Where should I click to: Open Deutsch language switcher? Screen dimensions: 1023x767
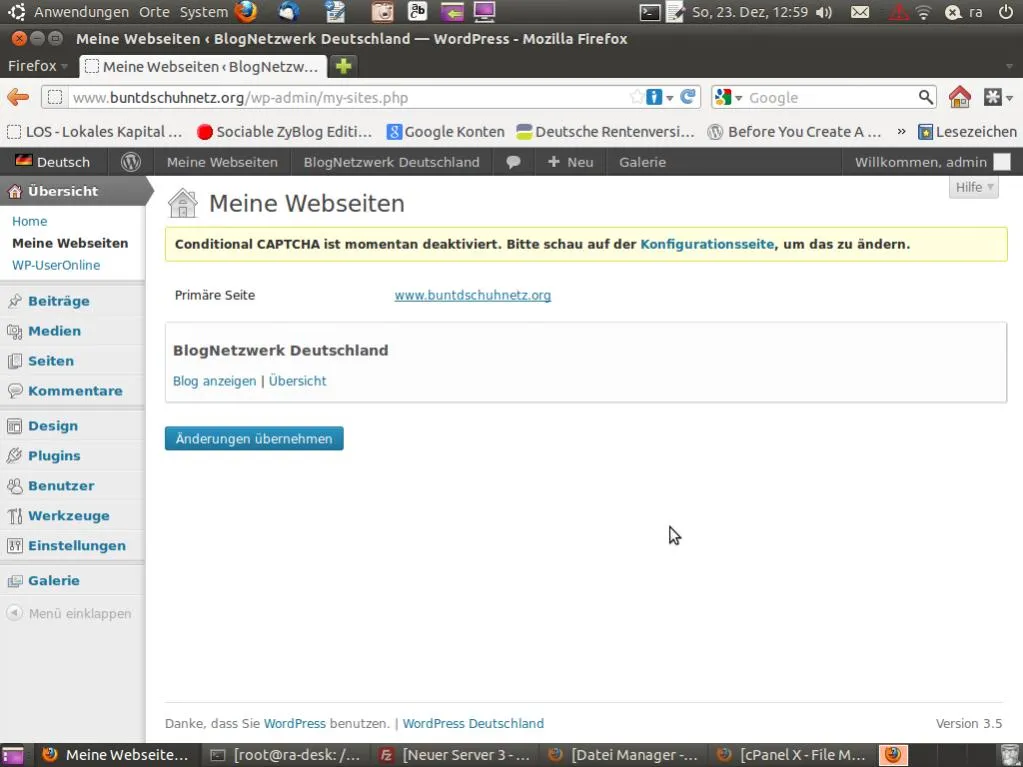pos(52,162)
